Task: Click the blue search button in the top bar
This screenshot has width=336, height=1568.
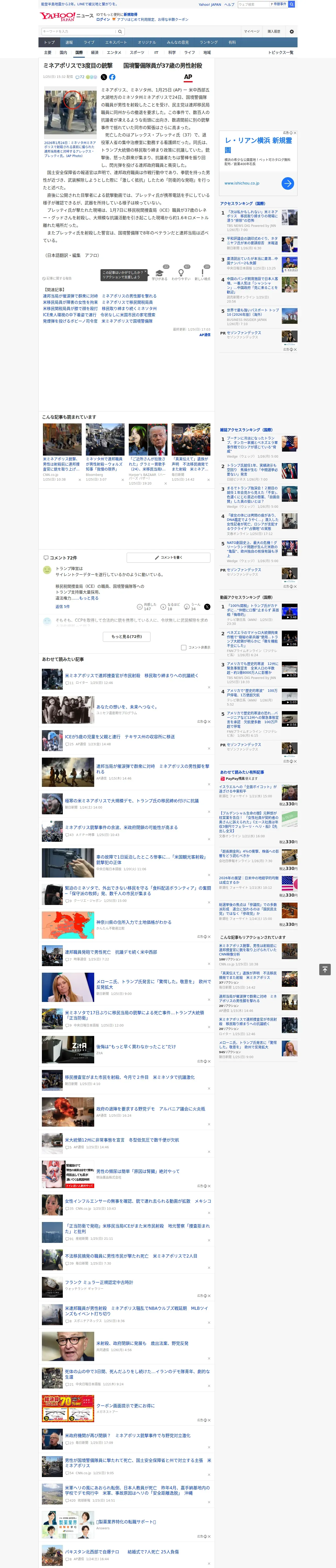Action: [x=292, y=4]
